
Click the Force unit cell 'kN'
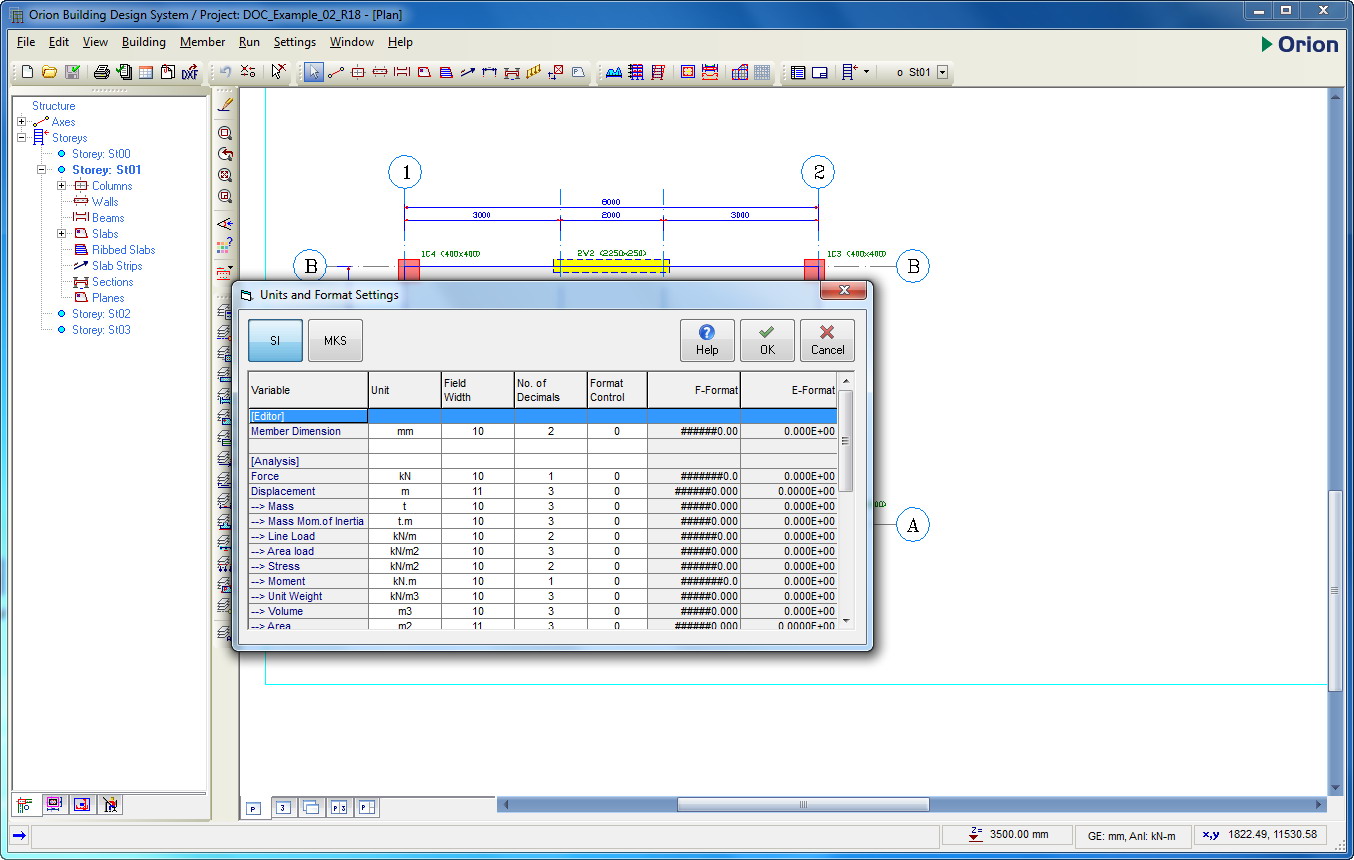tap(405, 477)
